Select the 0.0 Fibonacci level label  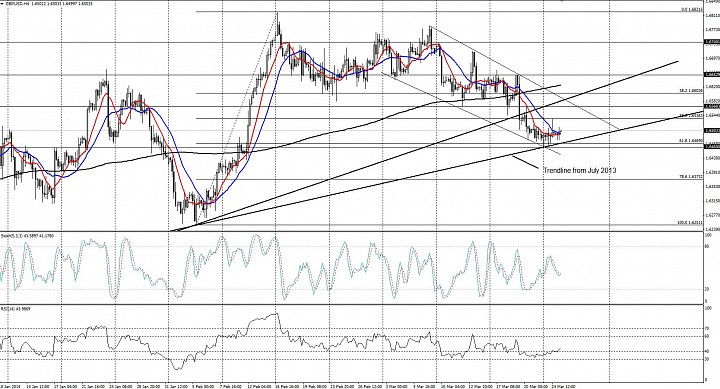(x=692, y=9)
